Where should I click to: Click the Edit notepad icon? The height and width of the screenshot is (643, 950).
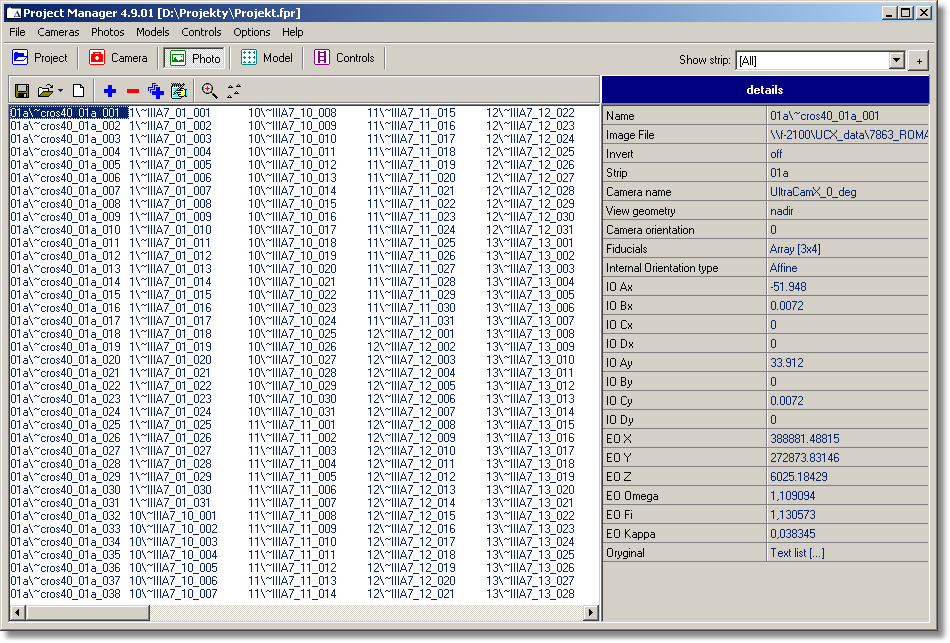pyautogui.click(x=179, y=91)
